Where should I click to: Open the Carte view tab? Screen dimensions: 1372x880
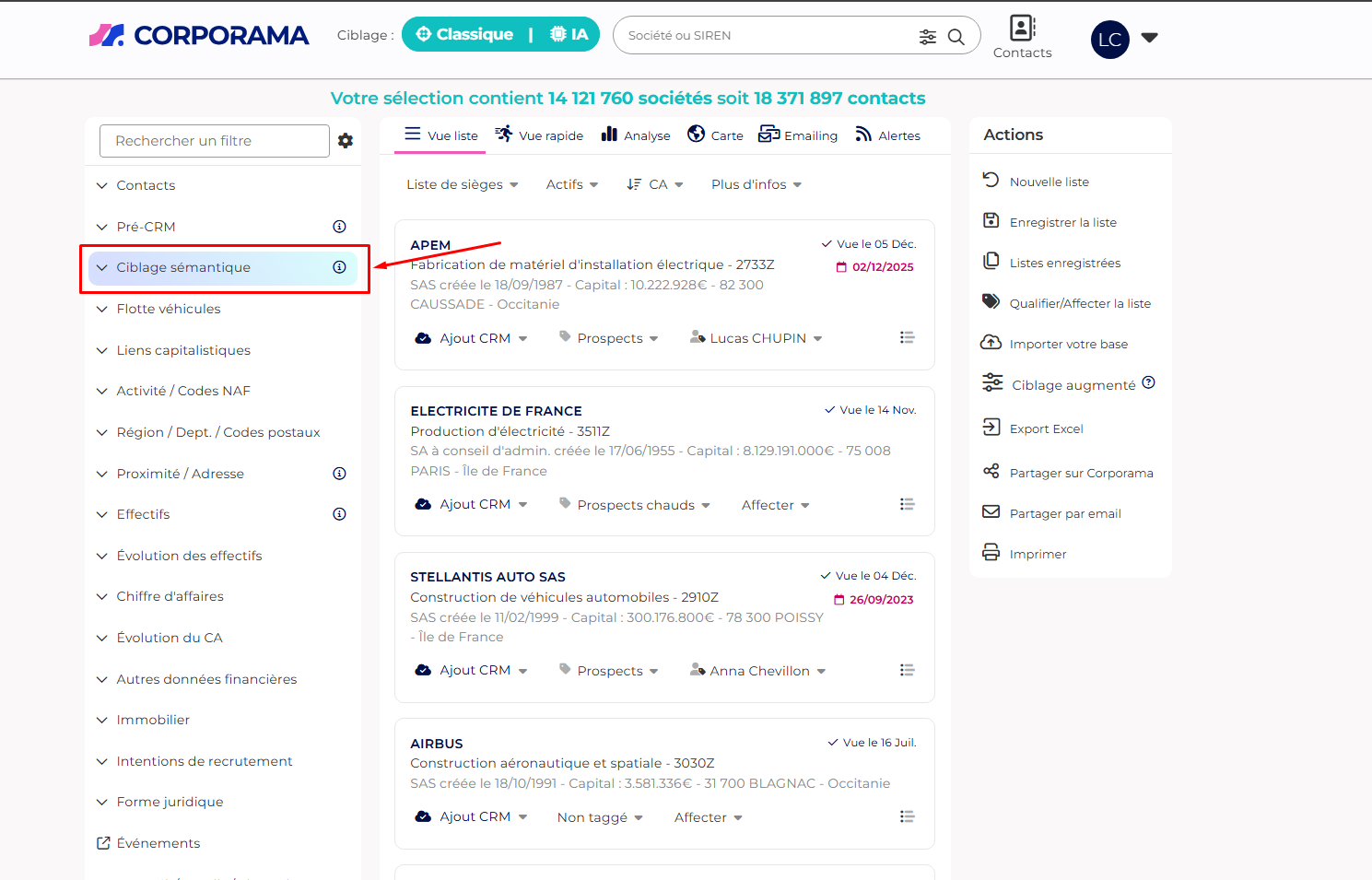[715, 135]
